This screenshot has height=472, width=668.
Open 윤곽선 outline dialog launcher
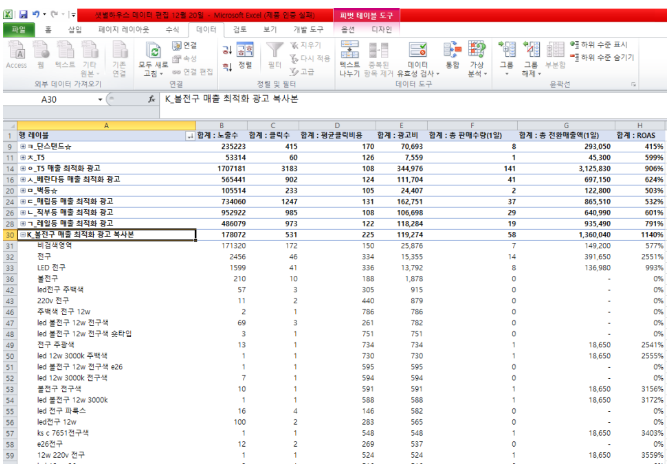(x=633, y=85)
